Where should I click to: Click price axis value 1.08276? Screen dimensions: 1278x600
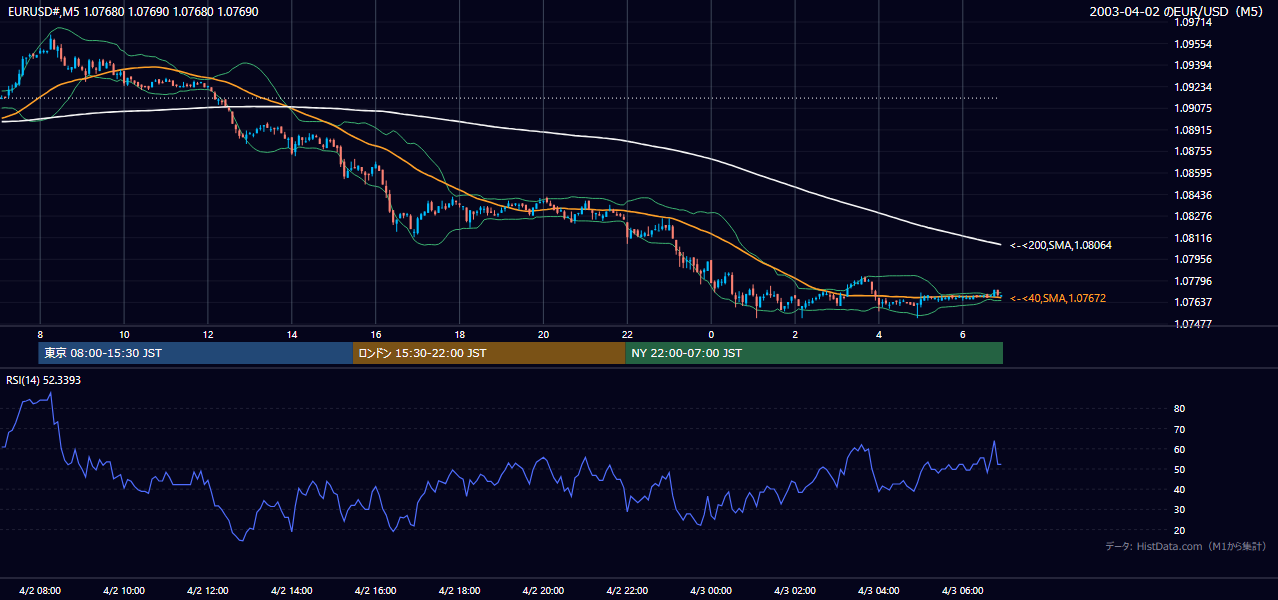point(1192,216)
